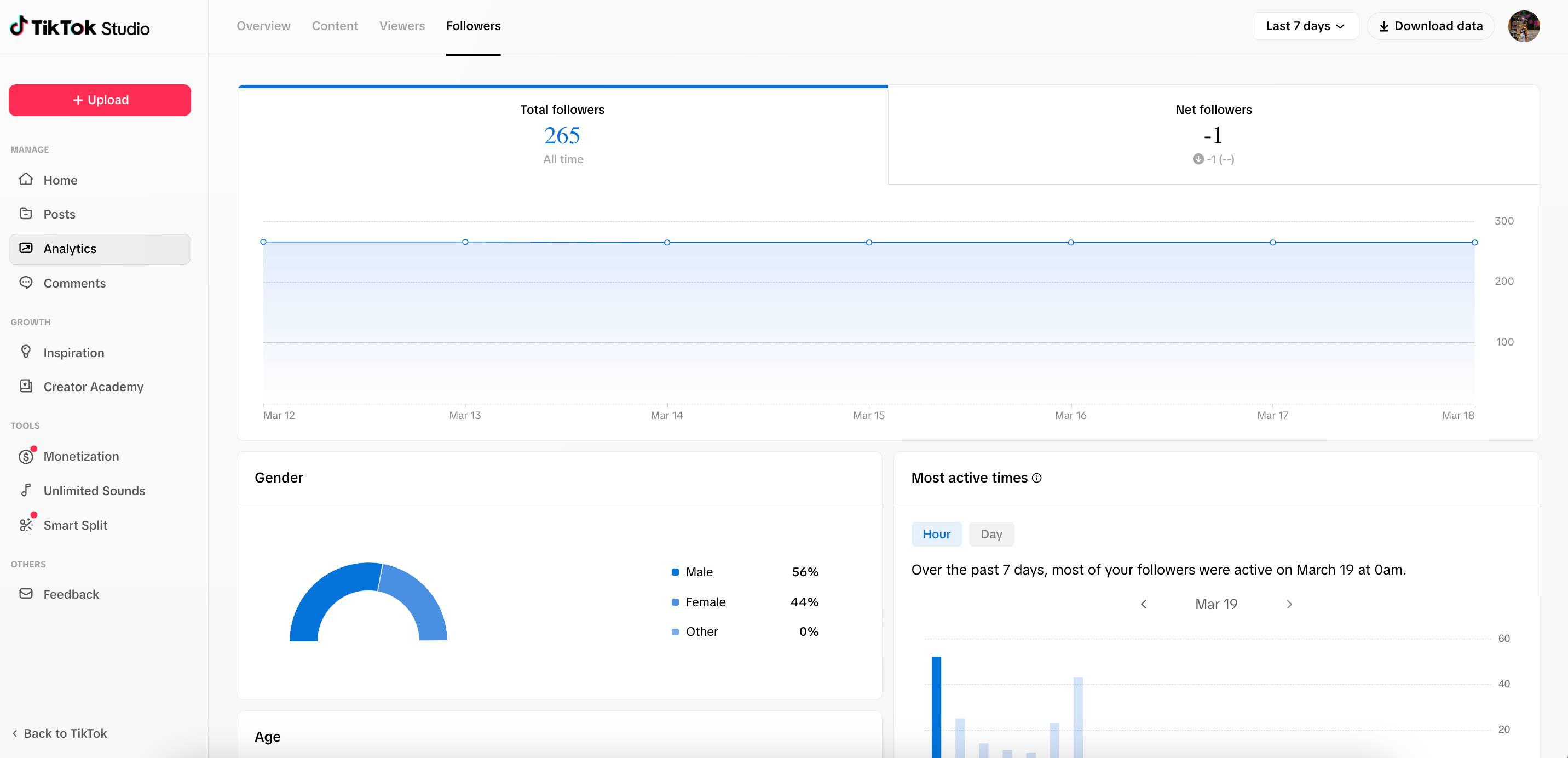Click the 44% Female percentage value
The height and width of the screenshot is (758, 1568).
804,602
